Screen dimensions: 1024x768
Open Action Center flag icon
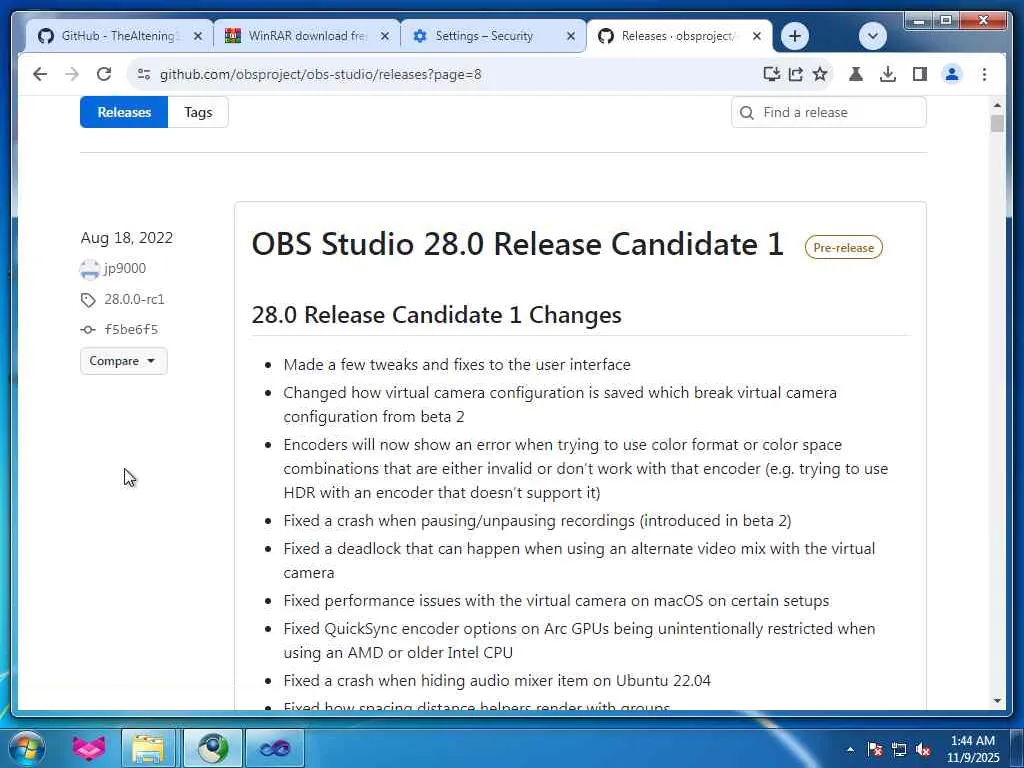coord(875,749)
